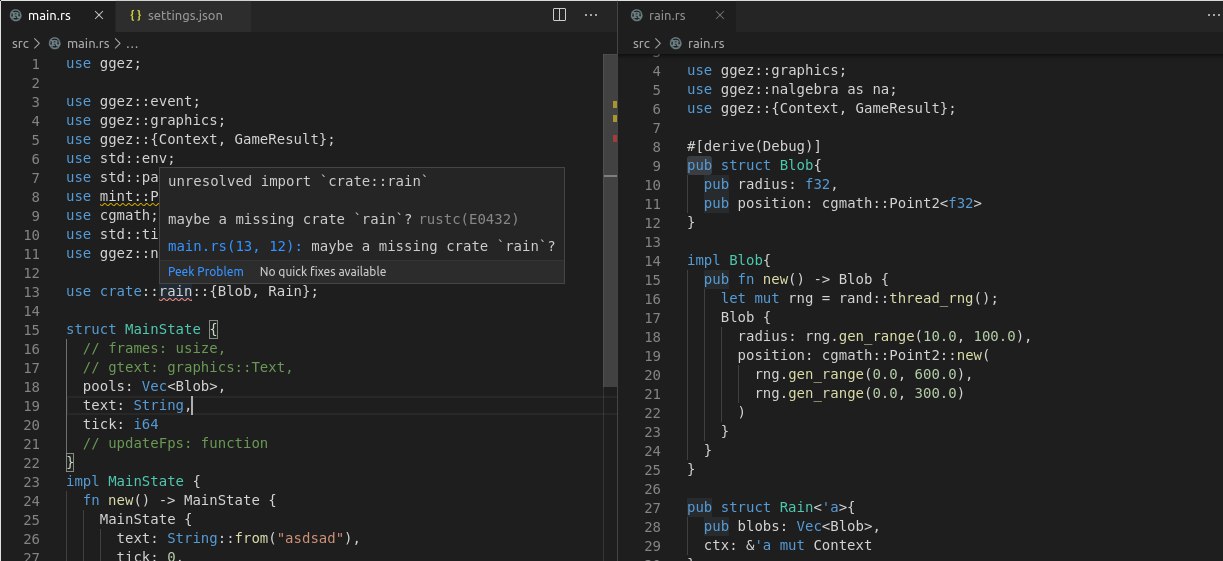Place the cursor on the underlined rain import
This screenshot has width=1223, height=561.
[176, 292]
